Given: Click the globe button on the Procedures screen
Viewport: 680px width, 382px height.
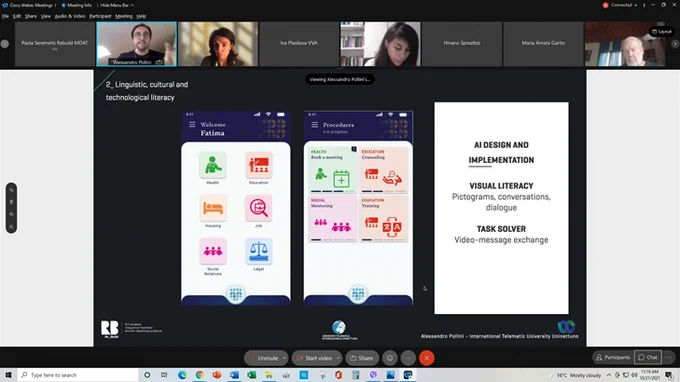Looking at the screenshot, I should pos(358,294).
